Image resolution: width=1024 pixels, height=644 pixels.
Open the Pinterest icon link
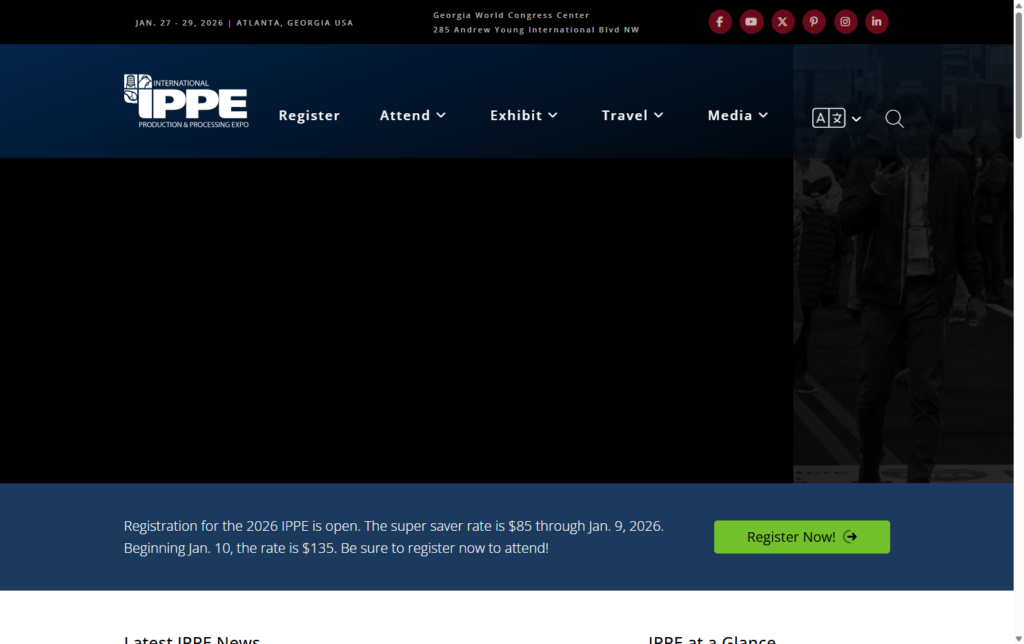point(814,22)
